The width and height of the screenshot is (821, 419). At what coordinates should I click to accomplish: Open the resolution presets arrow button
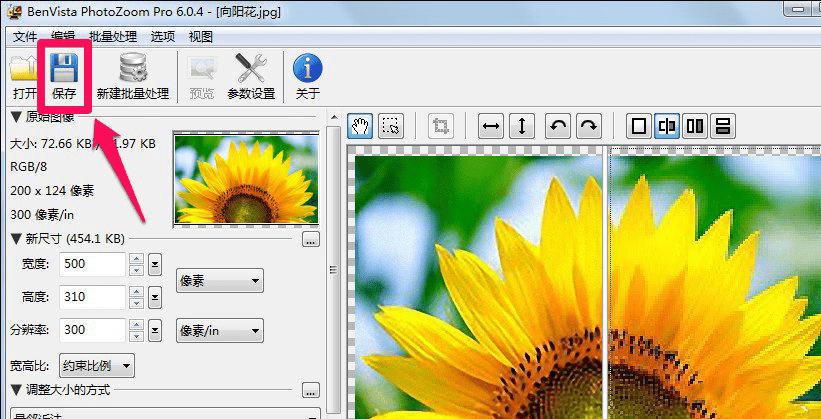click(x=154, y=330)
